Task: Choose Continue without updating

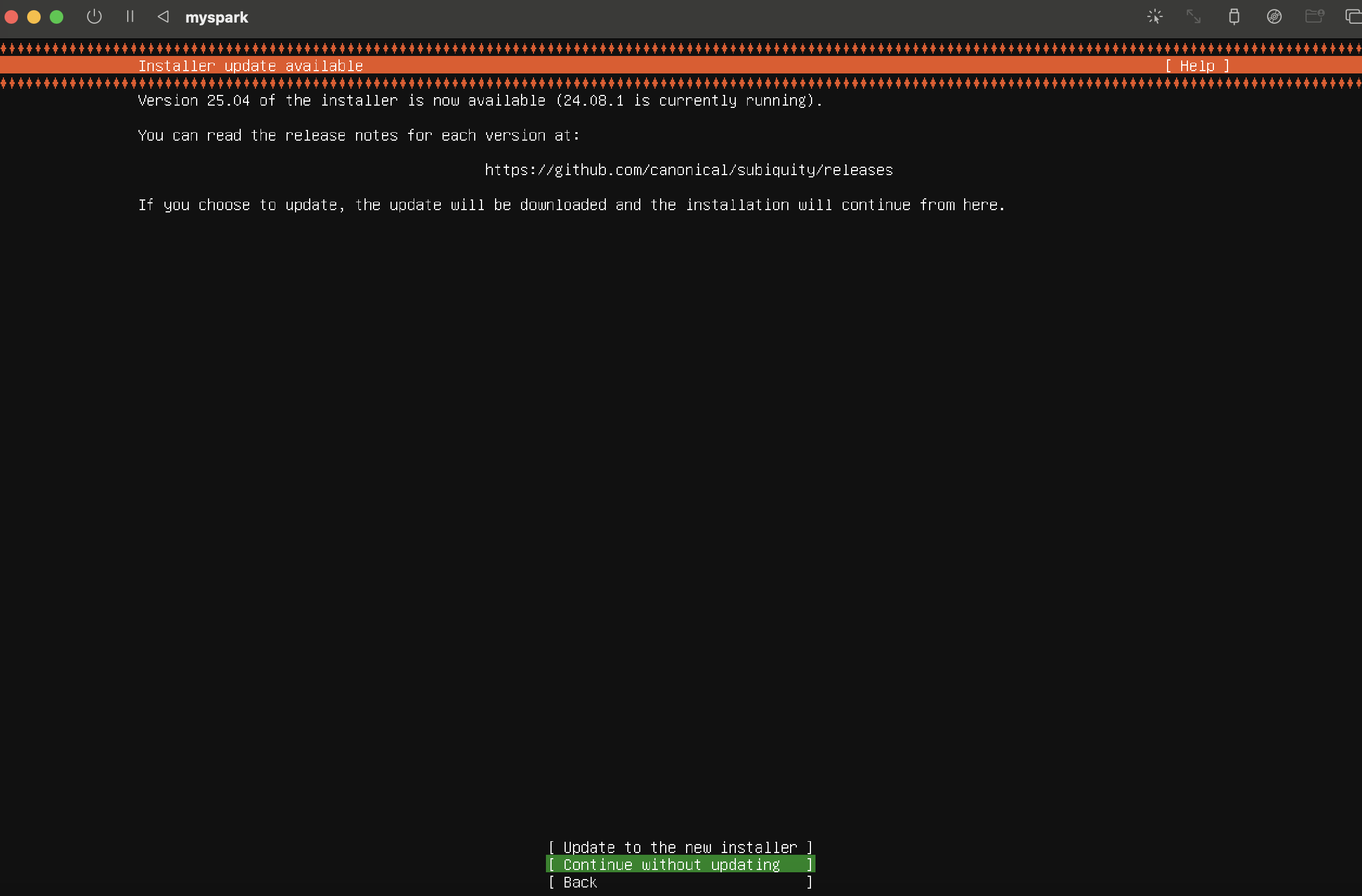Action: tap(680, 864)
